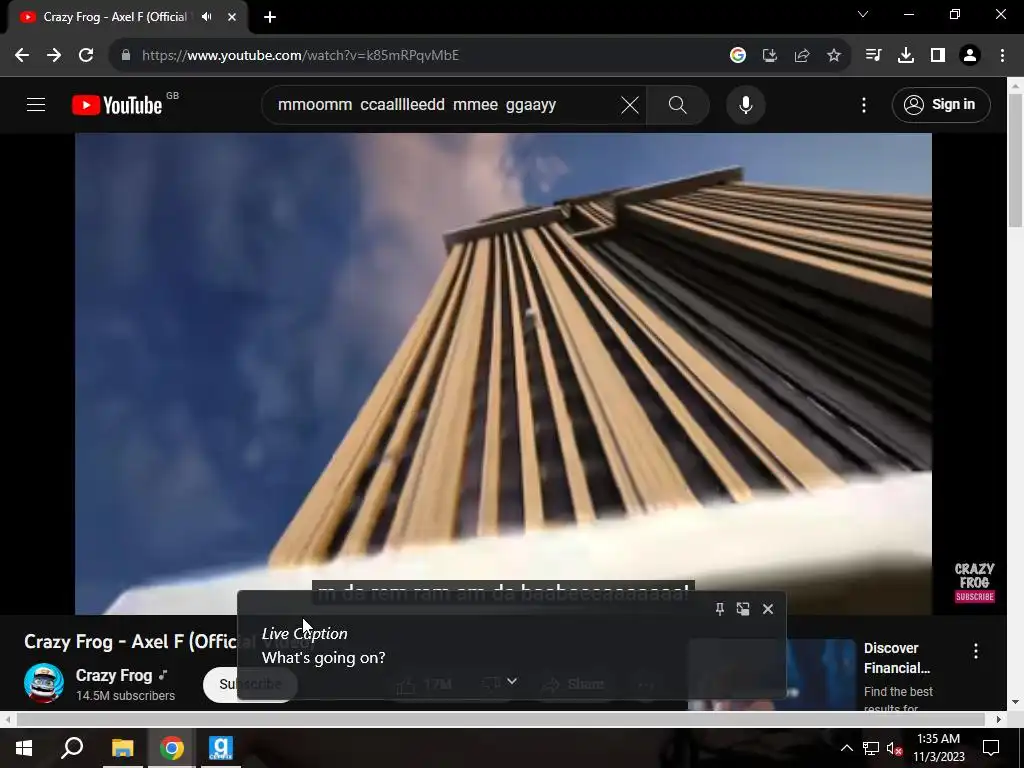Open Chrome downloads
This screenshot has height=768, width=1024.
click(x=906, y=56)
